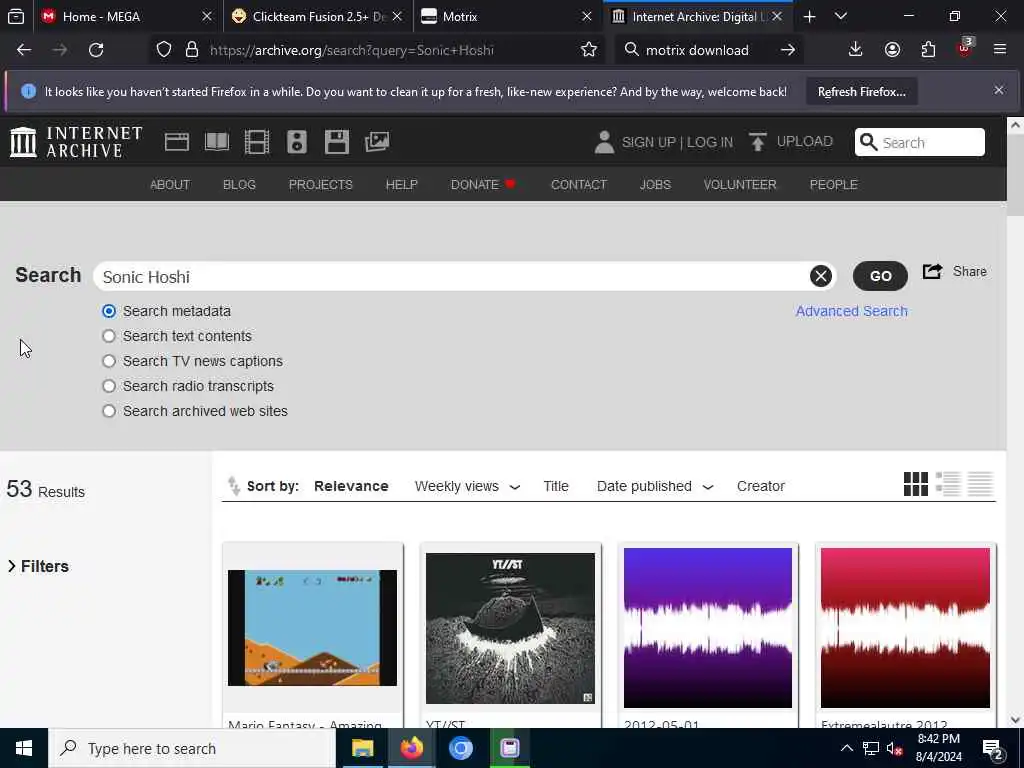
Task: Open the DONATE menu item
Action: point(483,185)
